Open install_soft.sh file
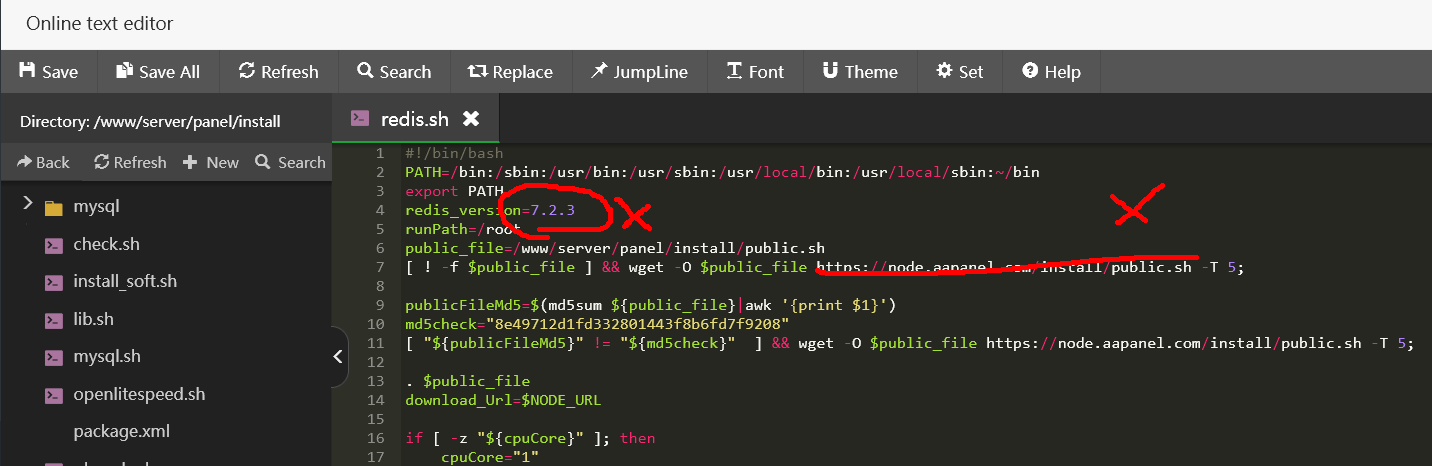 point(125,281)
